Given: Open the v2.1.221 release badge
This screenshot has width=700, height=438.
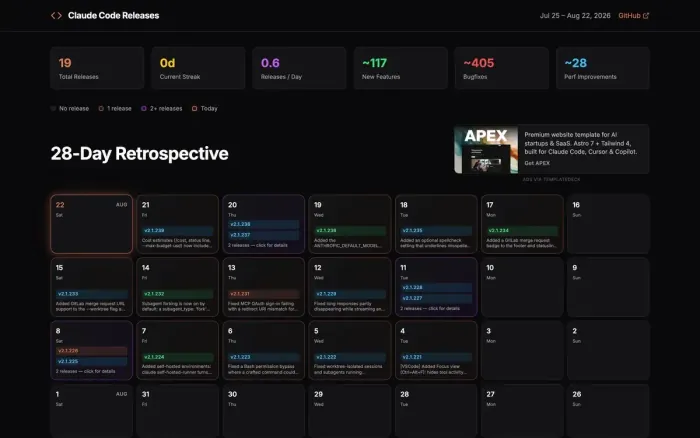Looking at the screenshot, I should [436, 357].
